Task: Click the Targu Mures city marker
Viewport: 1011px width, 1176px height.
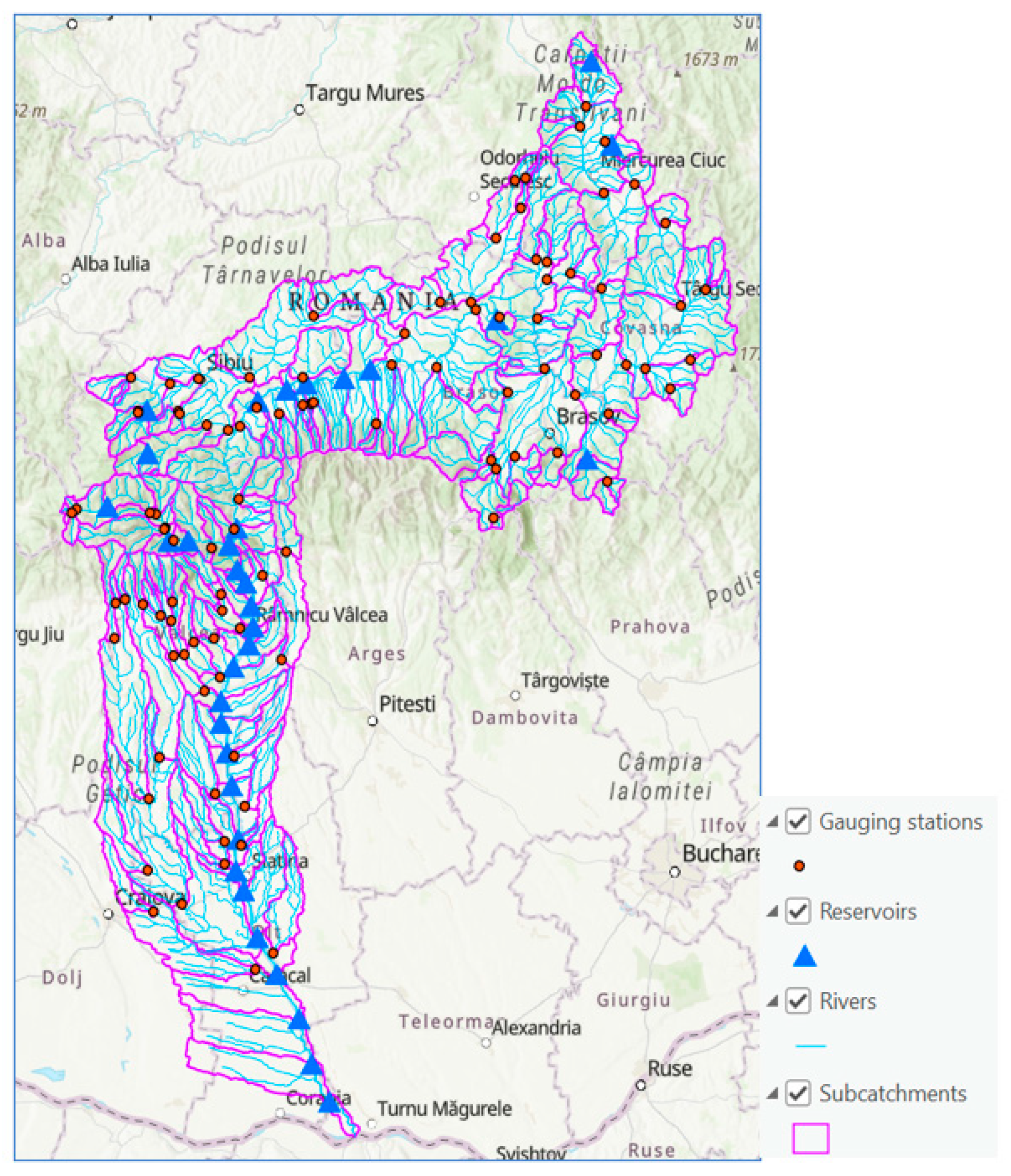Action: click(x=299, y=110)
